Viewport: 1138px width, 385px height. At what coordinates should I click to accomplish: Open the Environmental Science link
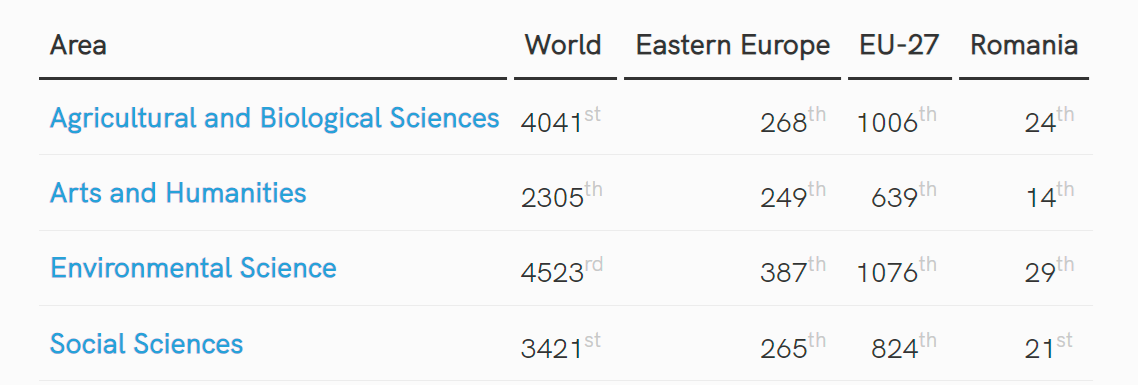coord(193,268)
